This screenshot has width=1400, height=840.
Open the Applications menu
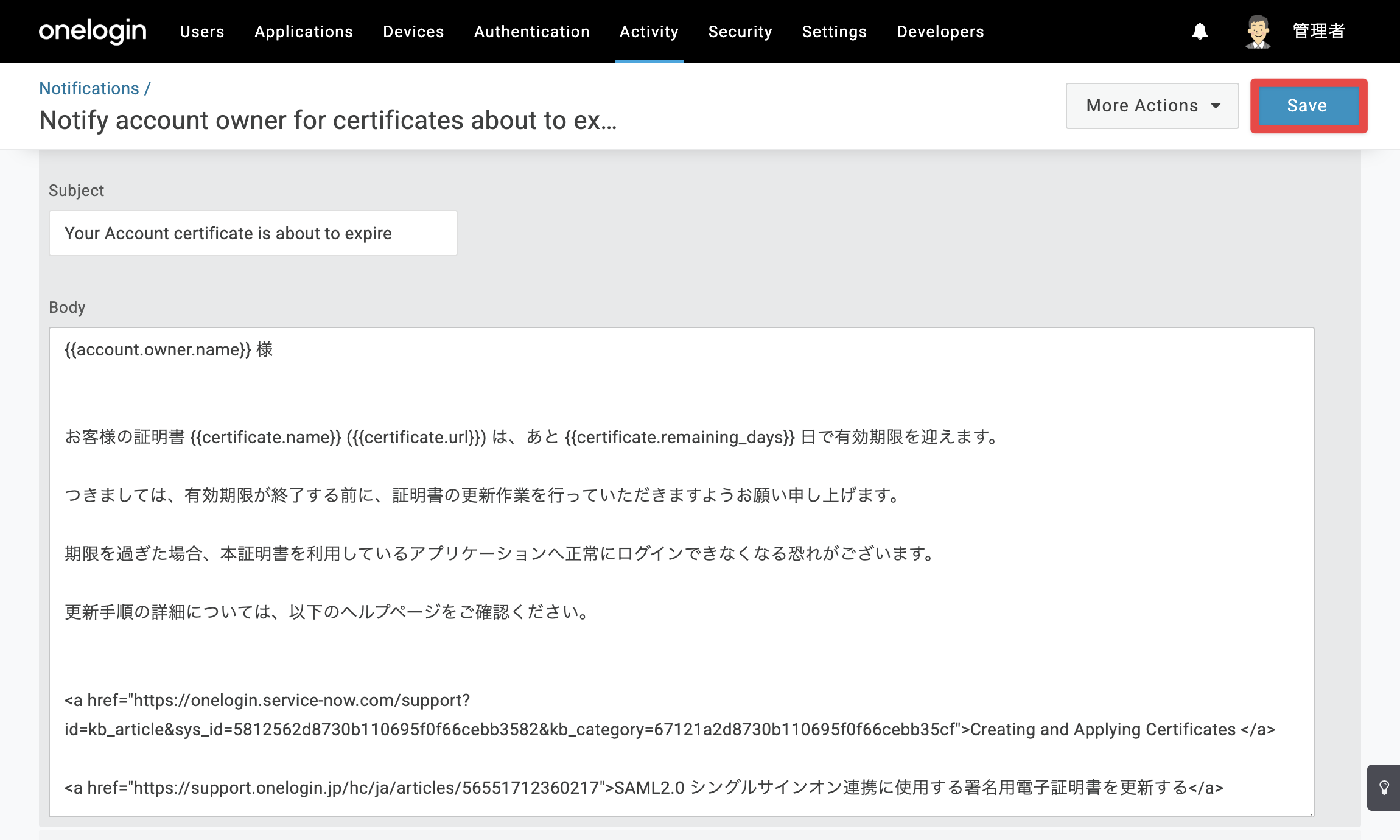point(304,32)
